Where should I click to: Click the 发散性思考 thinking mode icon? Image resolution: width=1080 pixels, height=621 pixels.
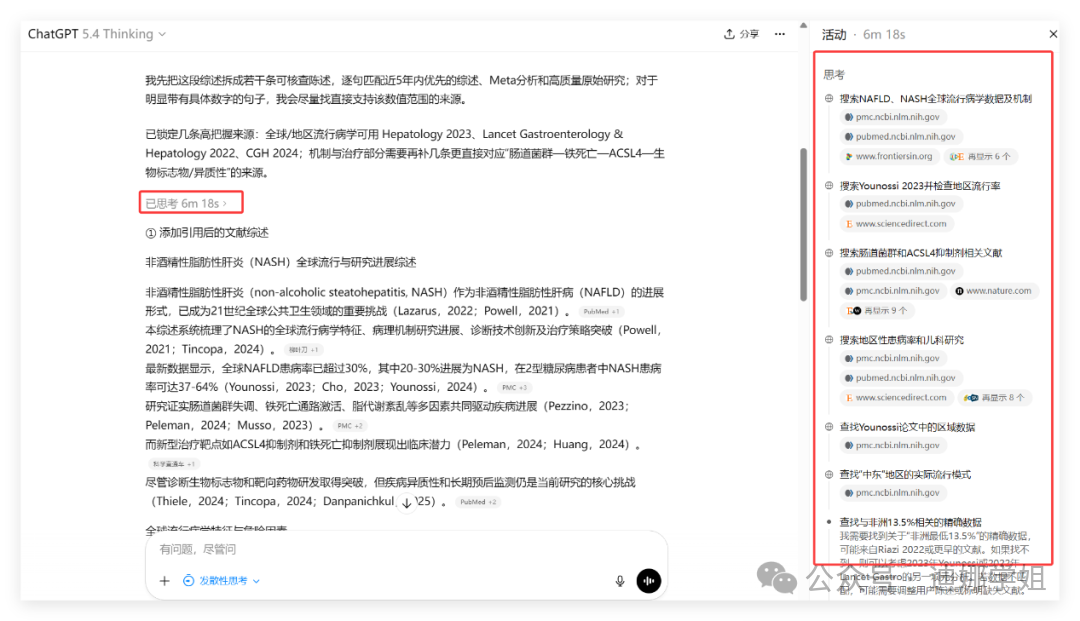coord(188,580)
